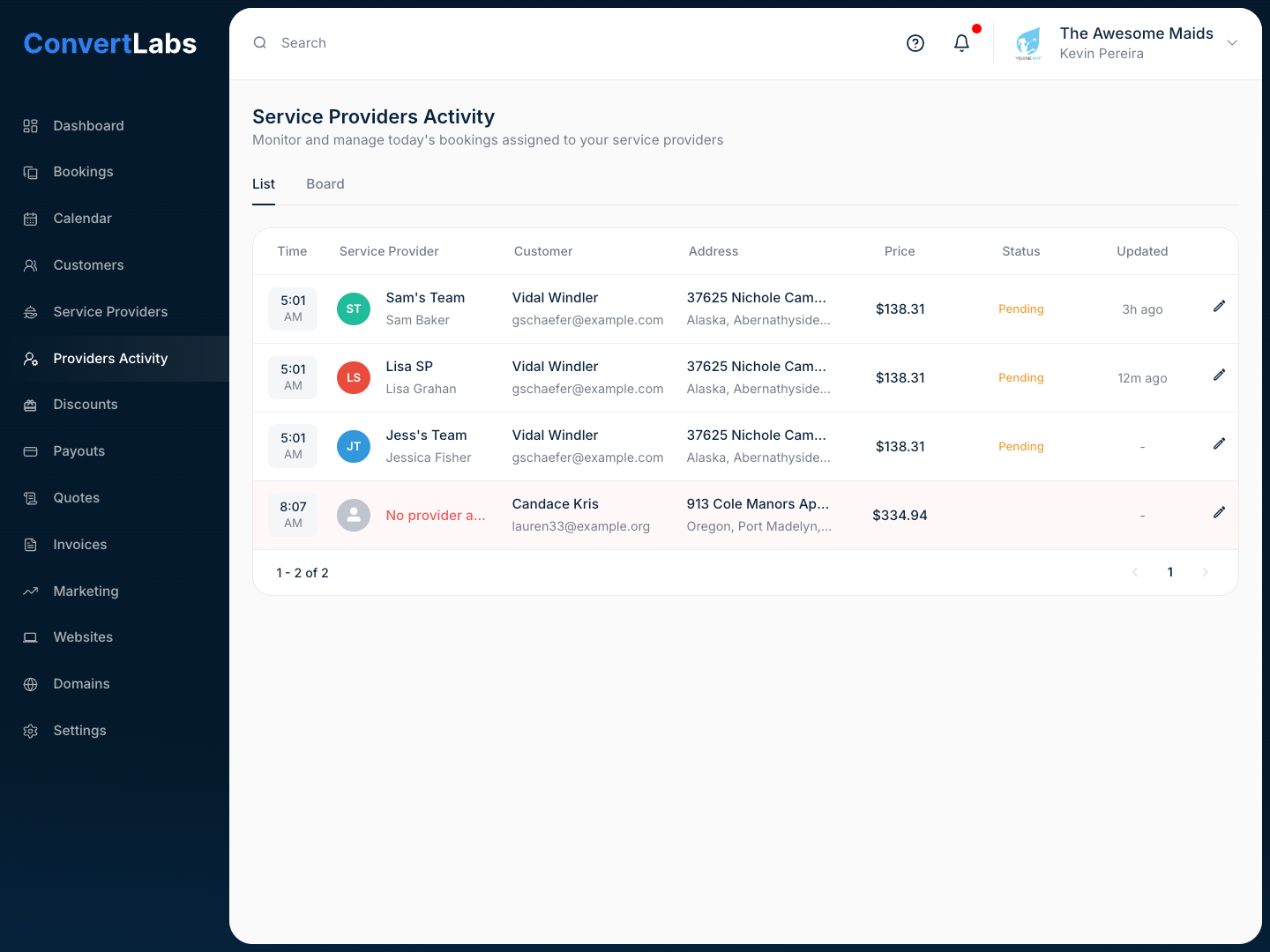Viewport: 1270px width, 952px height.
Task: Edit the Sam's Team booking row
Action: pyautogui.click(x=1219, y=307)
